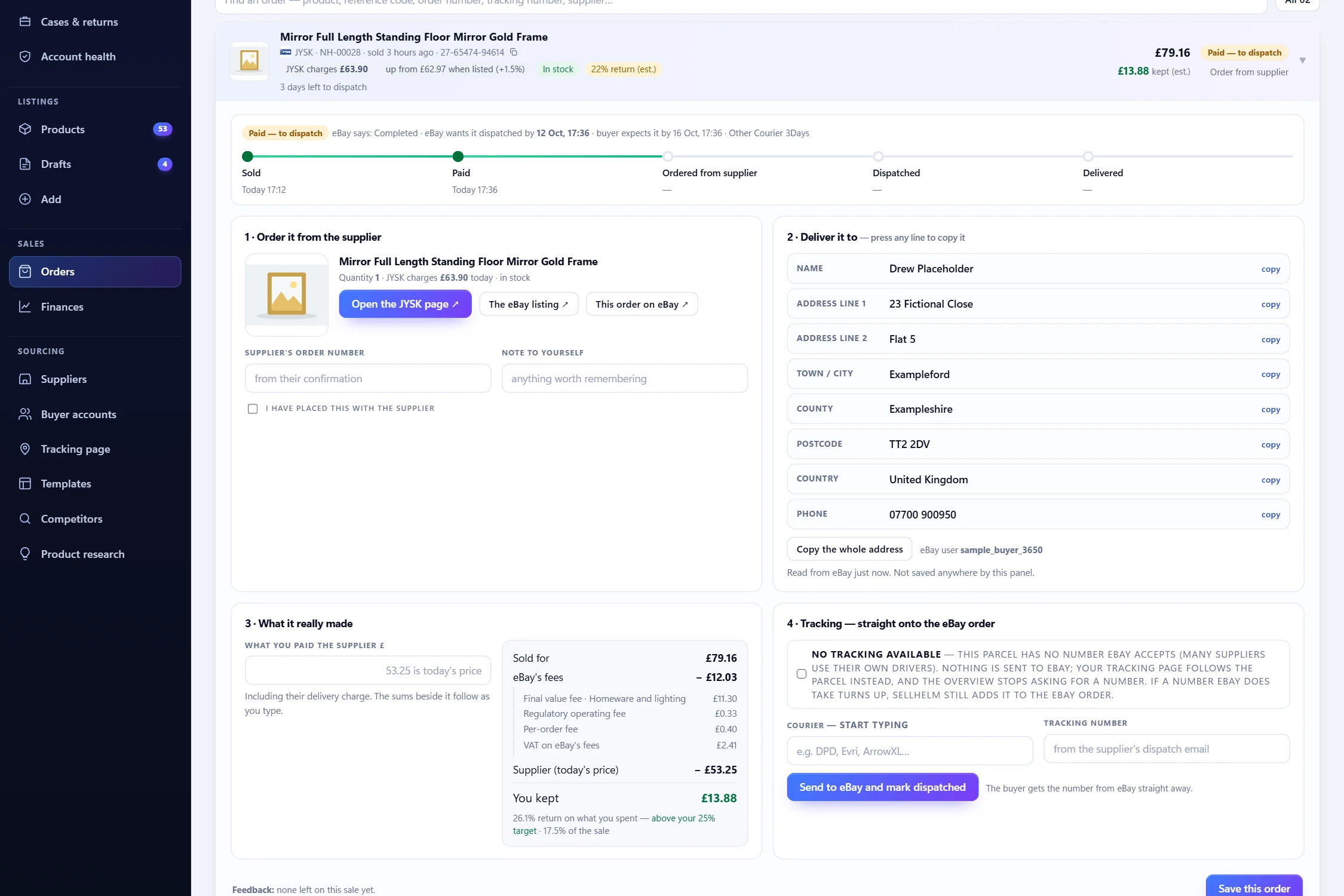Click Send to eBay and mark dispatched
The height and width of the screenshot is (896, 1344).
882,787
